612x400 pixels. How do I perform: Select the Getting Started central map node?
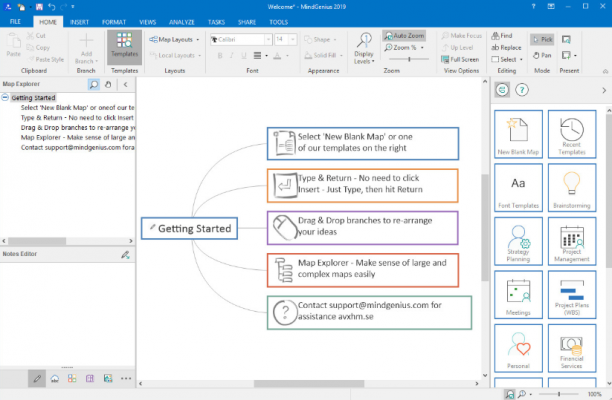(189, 228)
